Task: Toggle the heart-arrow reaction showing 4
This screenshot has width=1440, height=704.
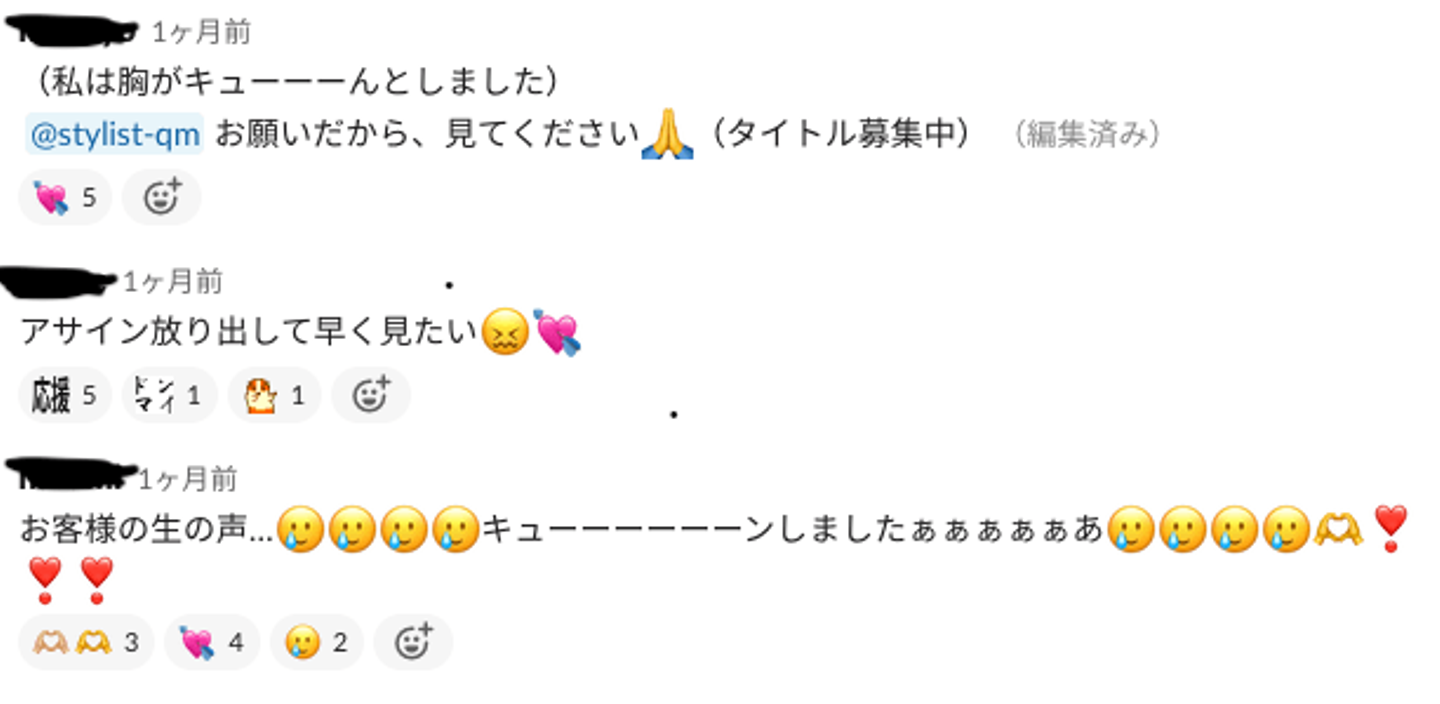Action: click(212, 642)
